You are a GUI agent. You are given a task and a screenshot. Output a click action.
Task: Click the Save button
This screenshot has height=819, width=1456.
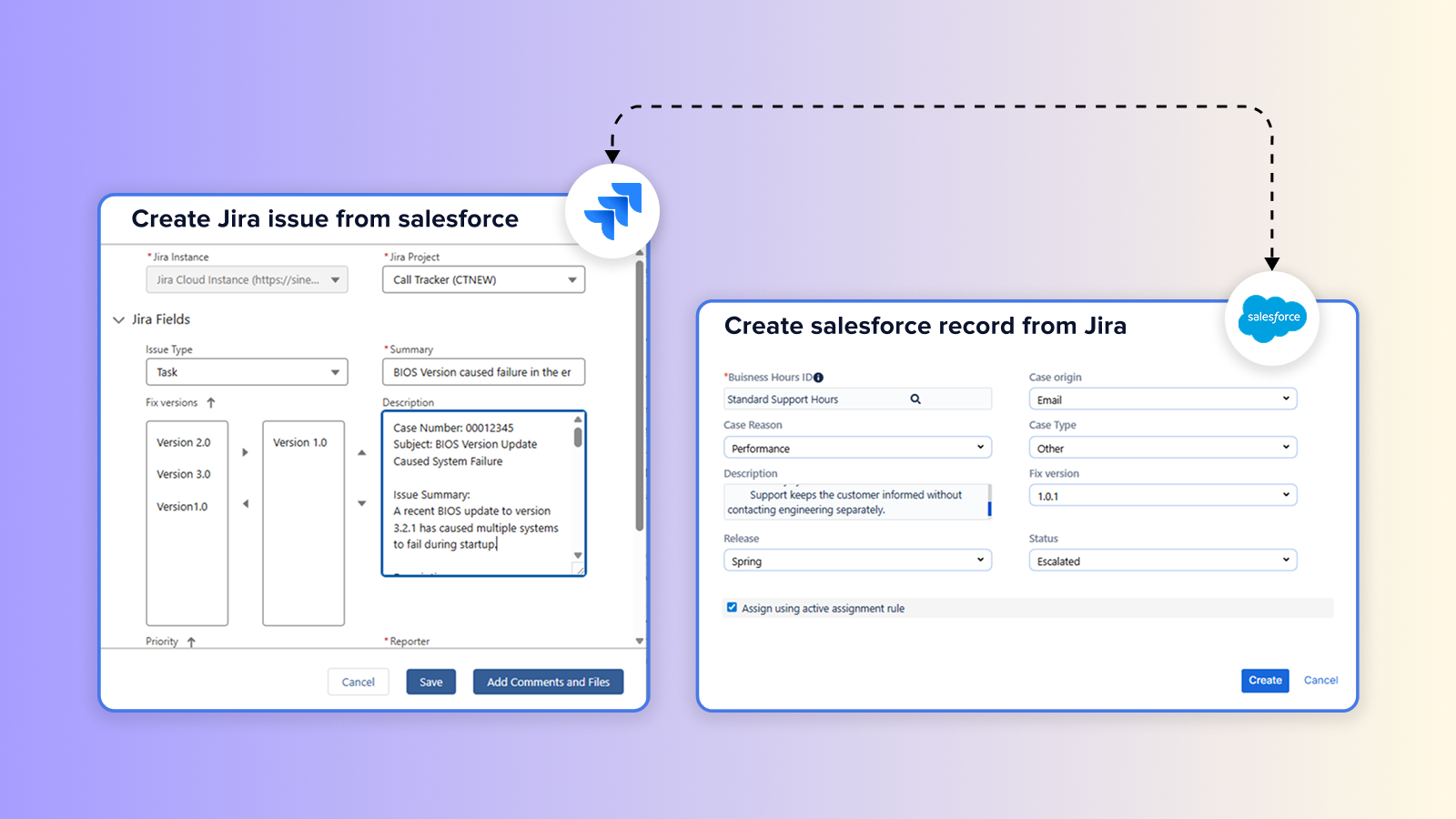(x=431, y=682)
